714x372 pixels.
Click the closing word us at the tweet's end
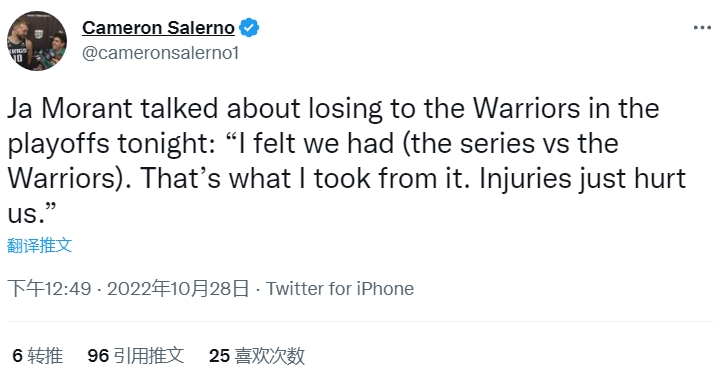click(x=22, y=214)
